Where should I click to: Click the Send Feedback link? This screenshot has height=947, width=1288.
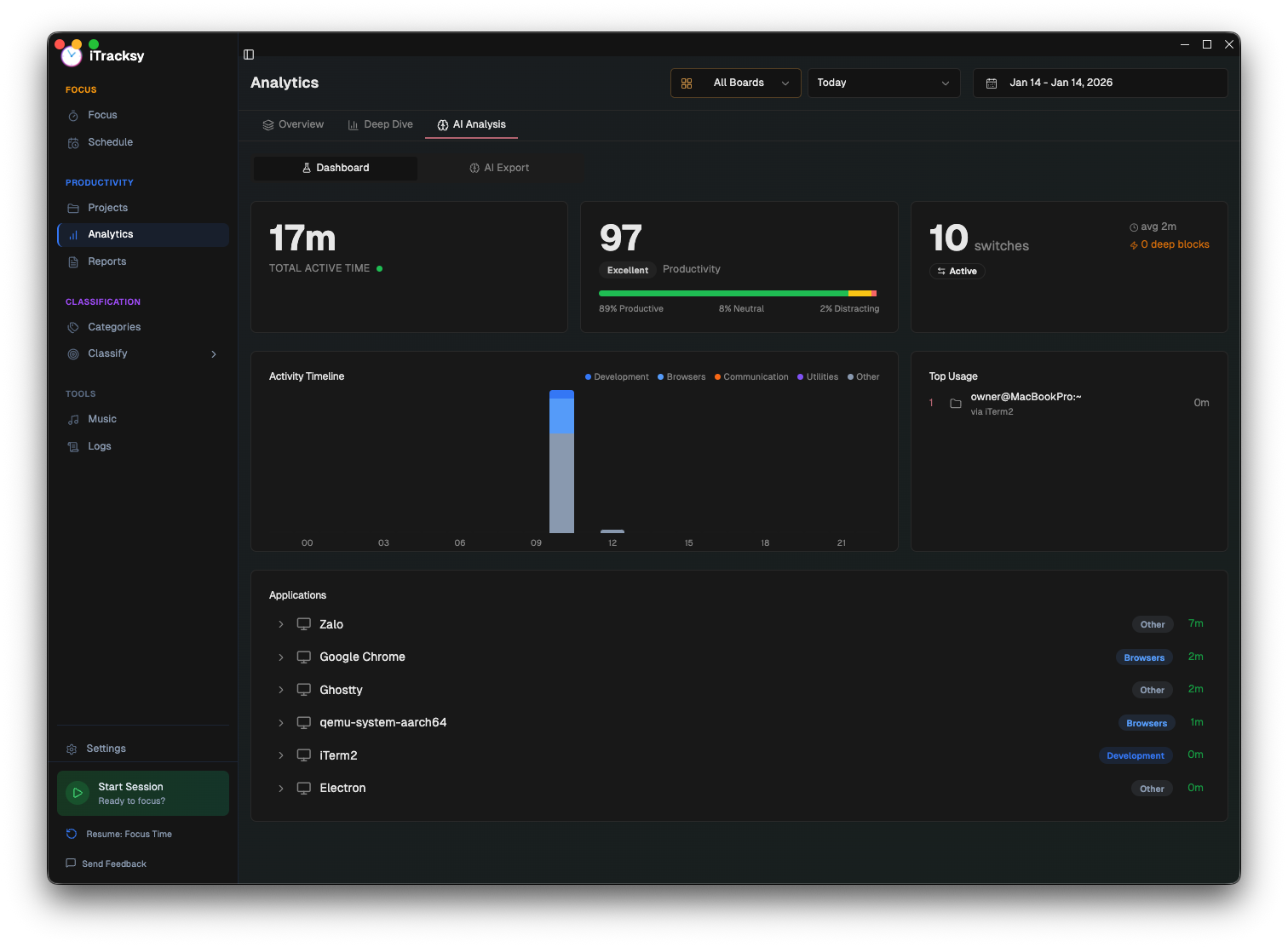[113, 864]
